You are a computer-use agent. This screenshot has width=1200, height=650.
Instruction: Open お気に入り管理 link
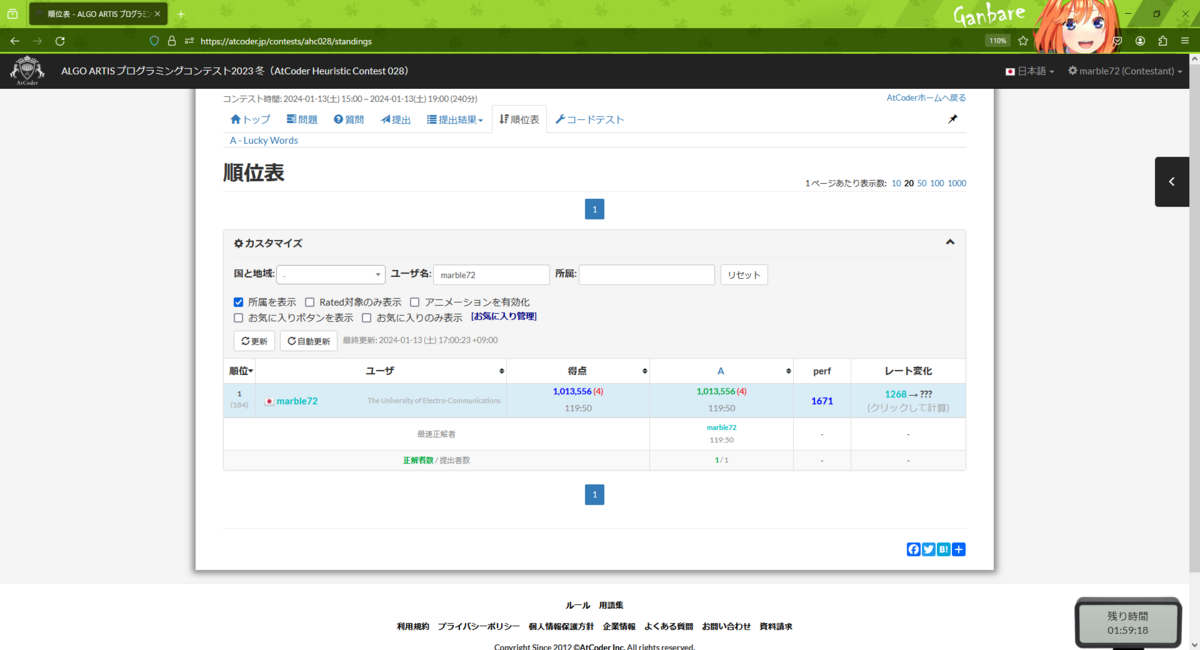[504, 317]
